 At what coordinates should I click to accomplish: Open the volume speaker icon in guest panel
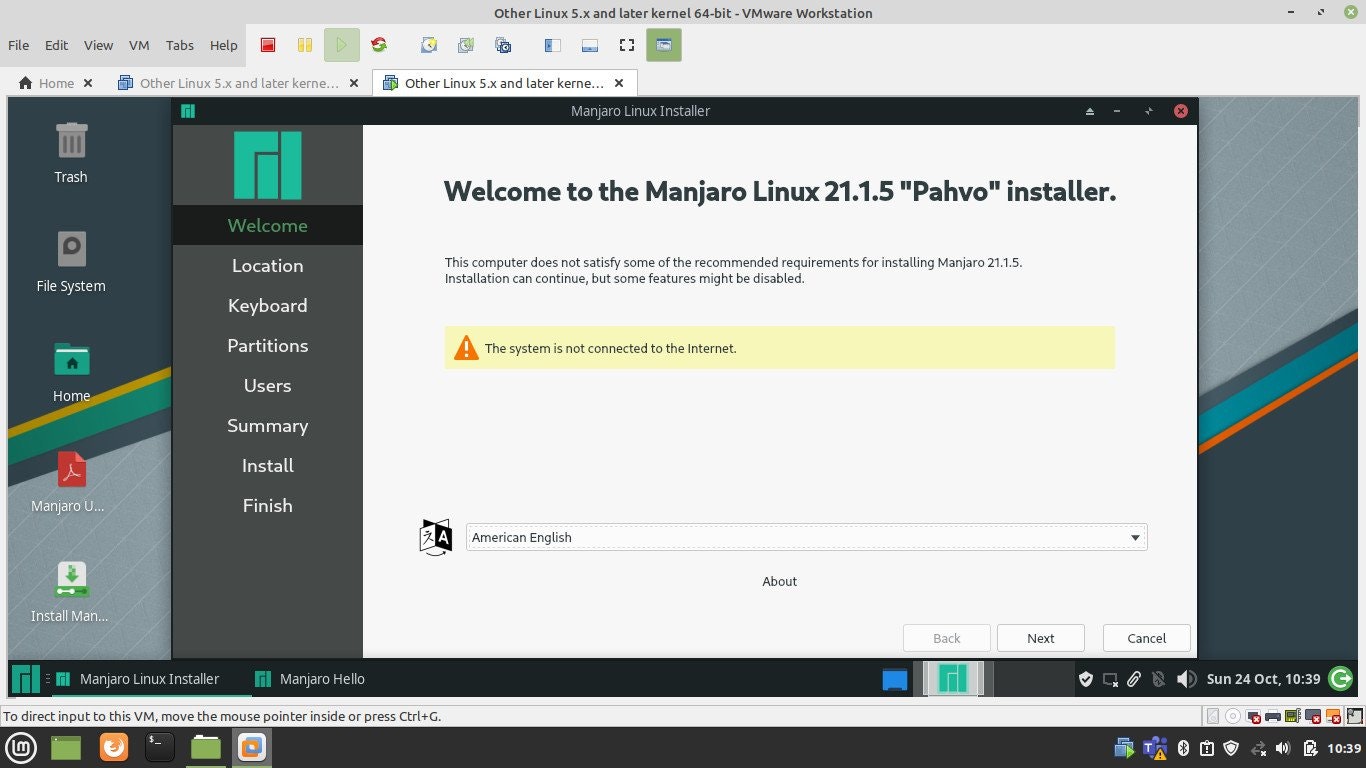(x=1187, y=679)
